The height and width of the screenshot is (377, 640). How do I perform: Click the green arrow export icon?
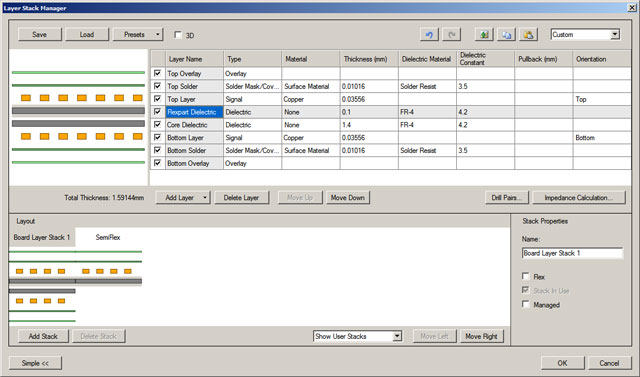click(x=484, y=35)
